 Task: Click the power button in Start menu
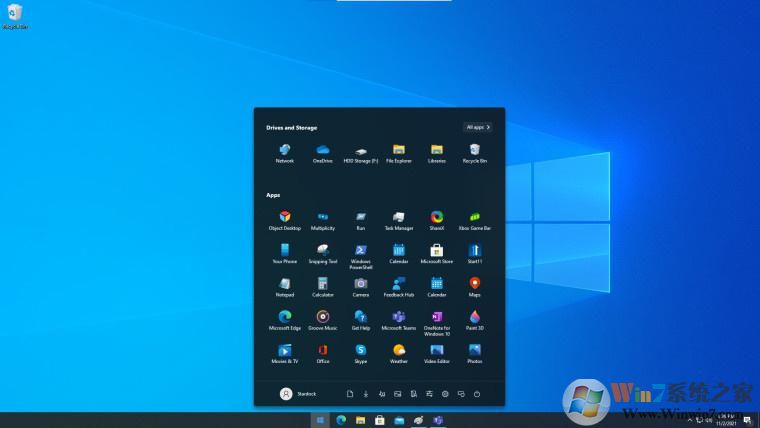[x=477, y=394]
